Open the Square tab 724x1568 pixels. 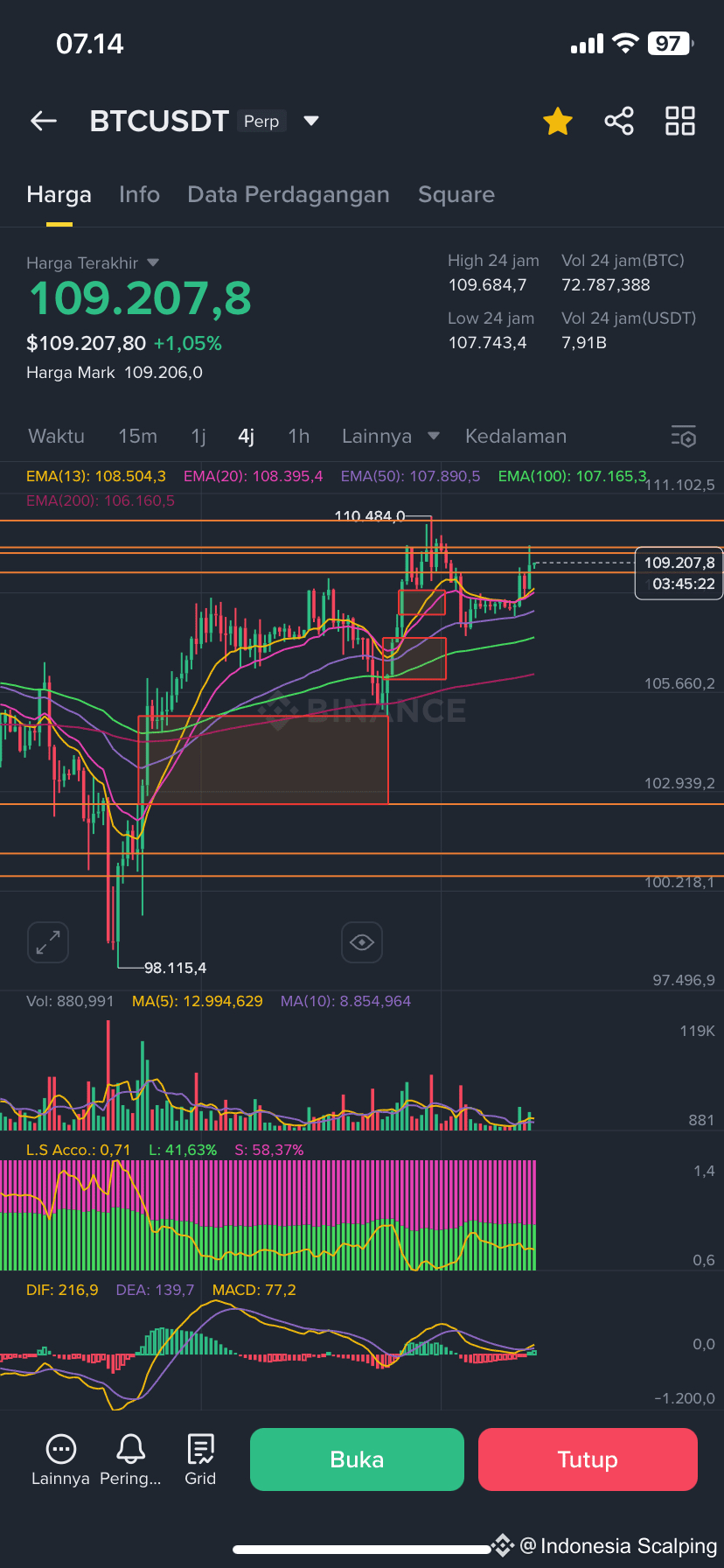(456, 194)
